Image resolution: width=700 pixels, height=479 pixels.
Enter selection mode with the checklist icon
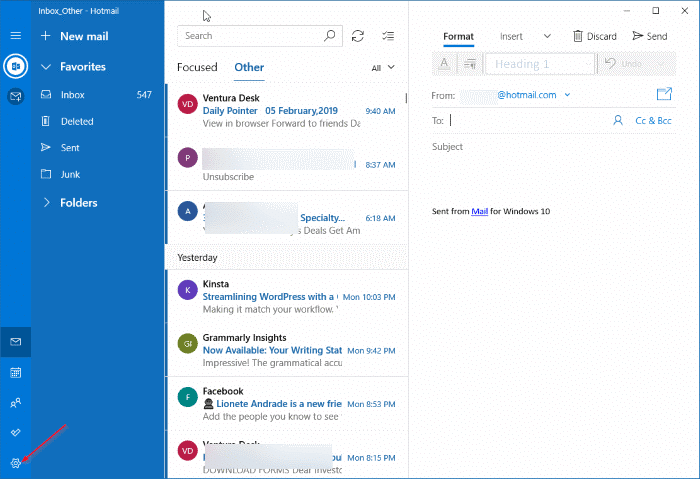(388, 36)
